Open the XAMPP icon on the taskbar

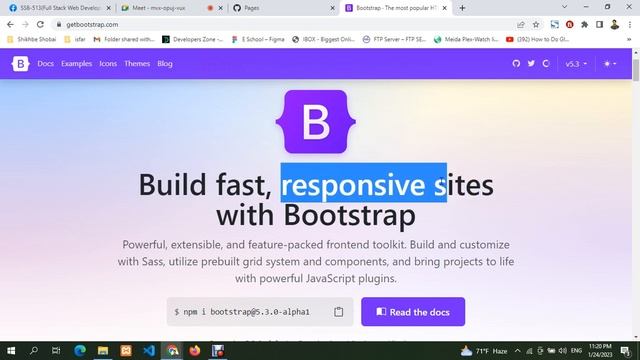[x=126, y=351]
